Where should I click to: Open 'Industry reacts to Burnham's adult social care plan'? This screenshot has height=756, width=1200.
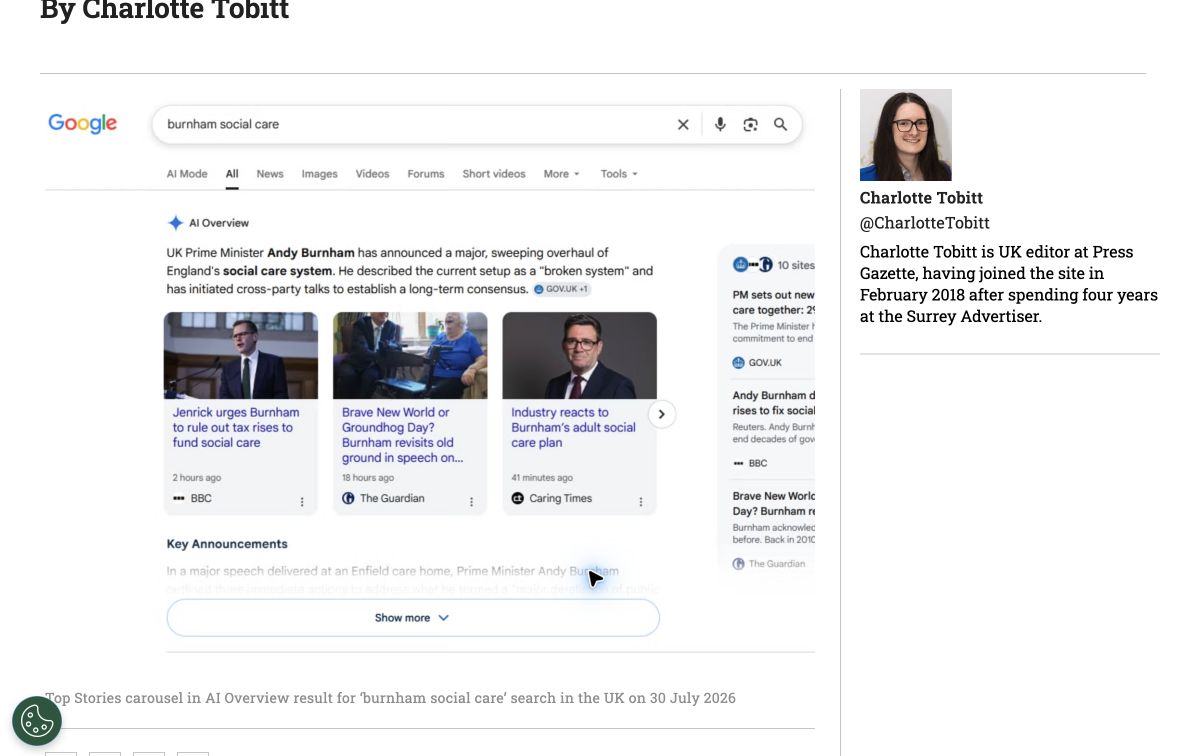pos(574,427)
